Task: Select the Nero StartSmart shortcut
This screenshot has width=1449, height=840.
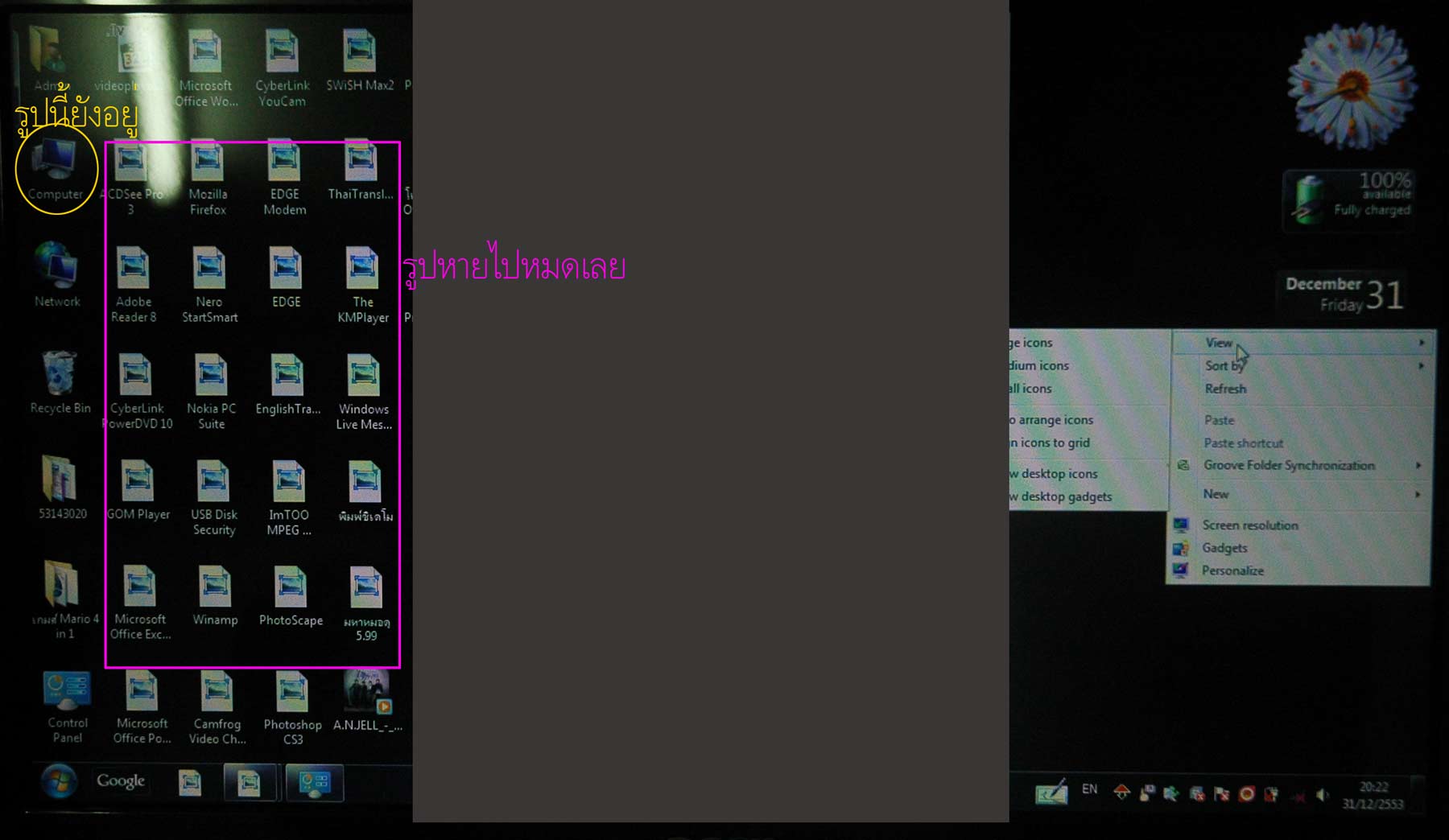Action: (x=209, y=285)
